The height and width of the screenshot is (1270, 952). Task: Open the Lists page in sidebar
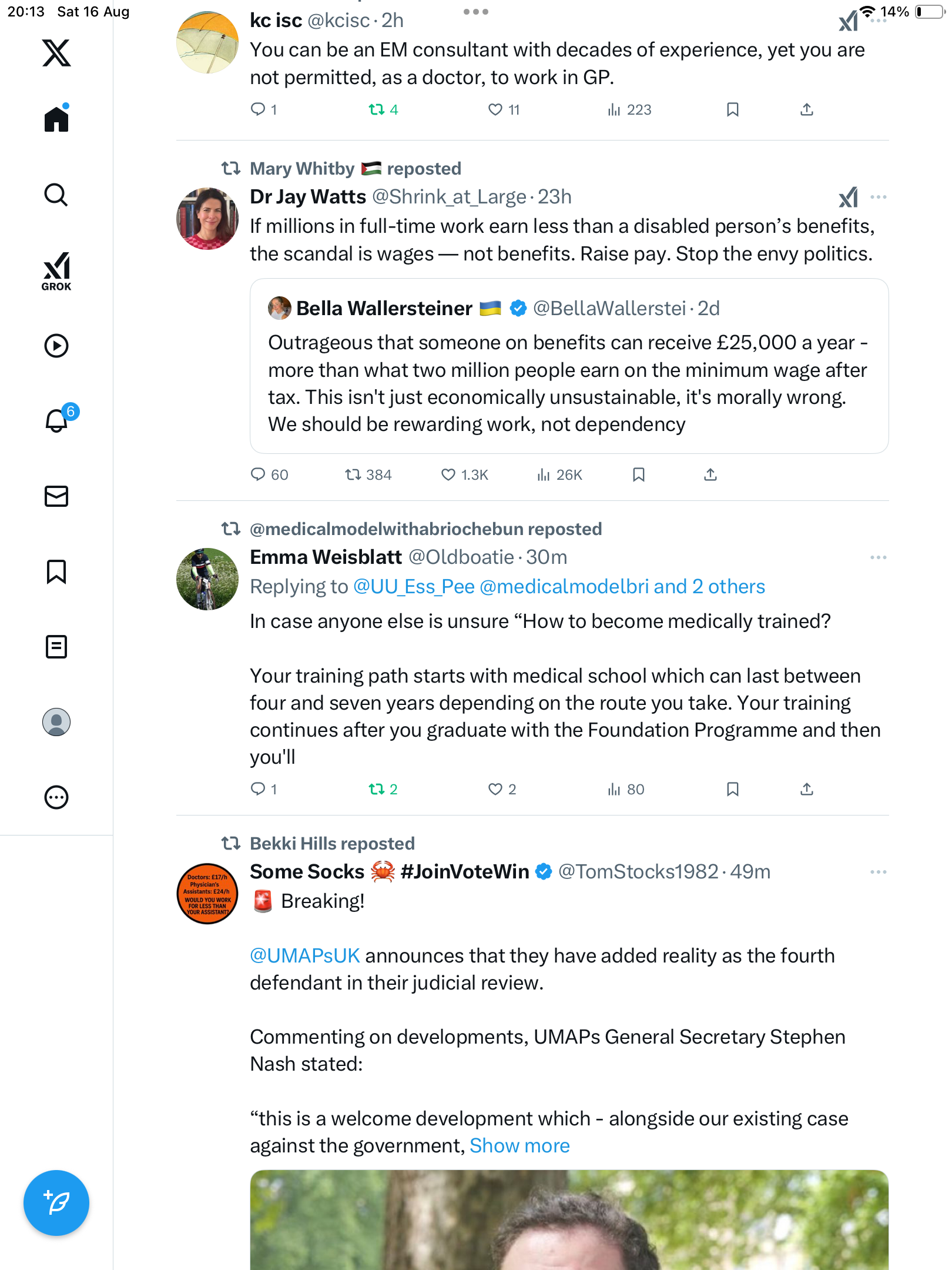[x=56, y=647]
